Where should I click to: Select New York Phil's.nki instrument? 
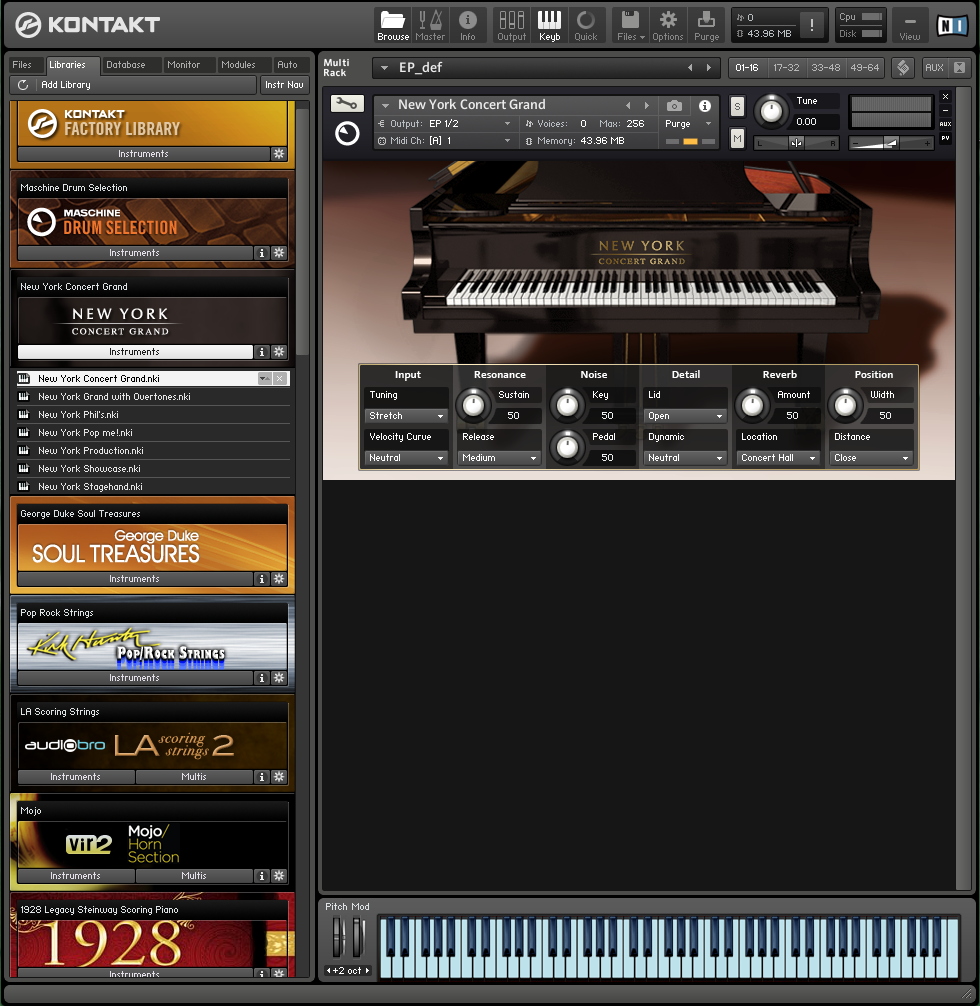point(153,414)
